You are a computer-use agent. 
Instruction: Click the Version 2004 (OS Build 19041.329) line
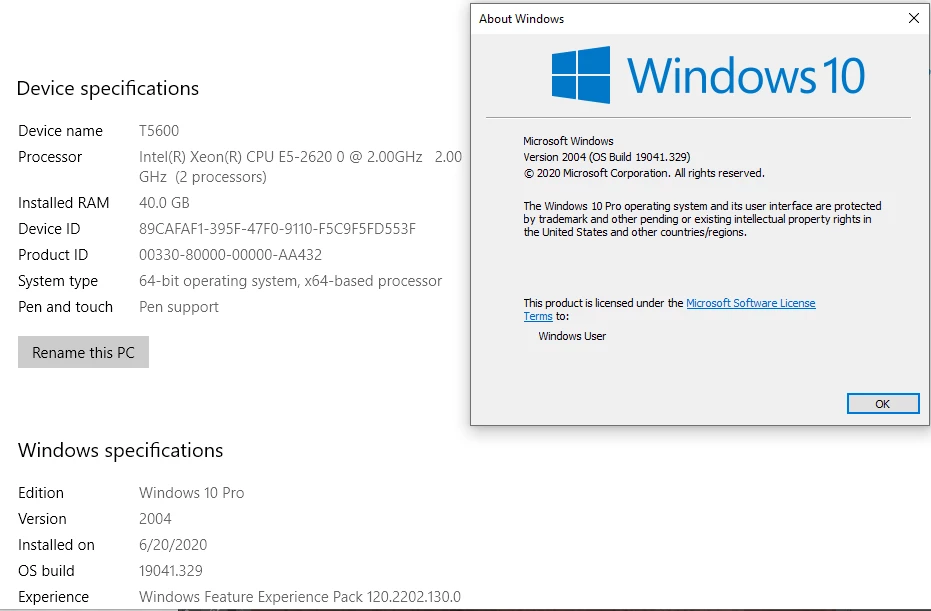click(606, 157)
